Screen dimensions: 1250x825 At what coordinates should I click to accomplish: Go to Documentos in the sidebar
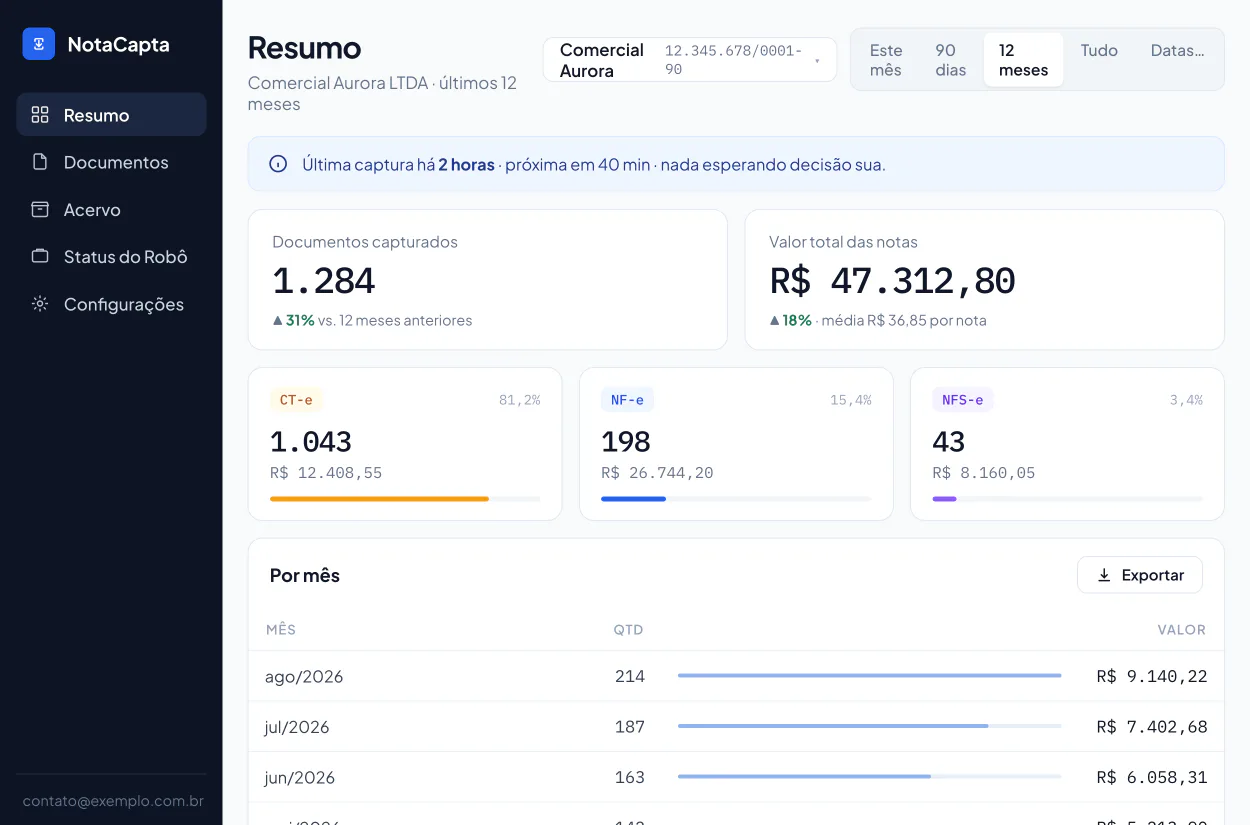pyautogui.click(x=111, y=162)
